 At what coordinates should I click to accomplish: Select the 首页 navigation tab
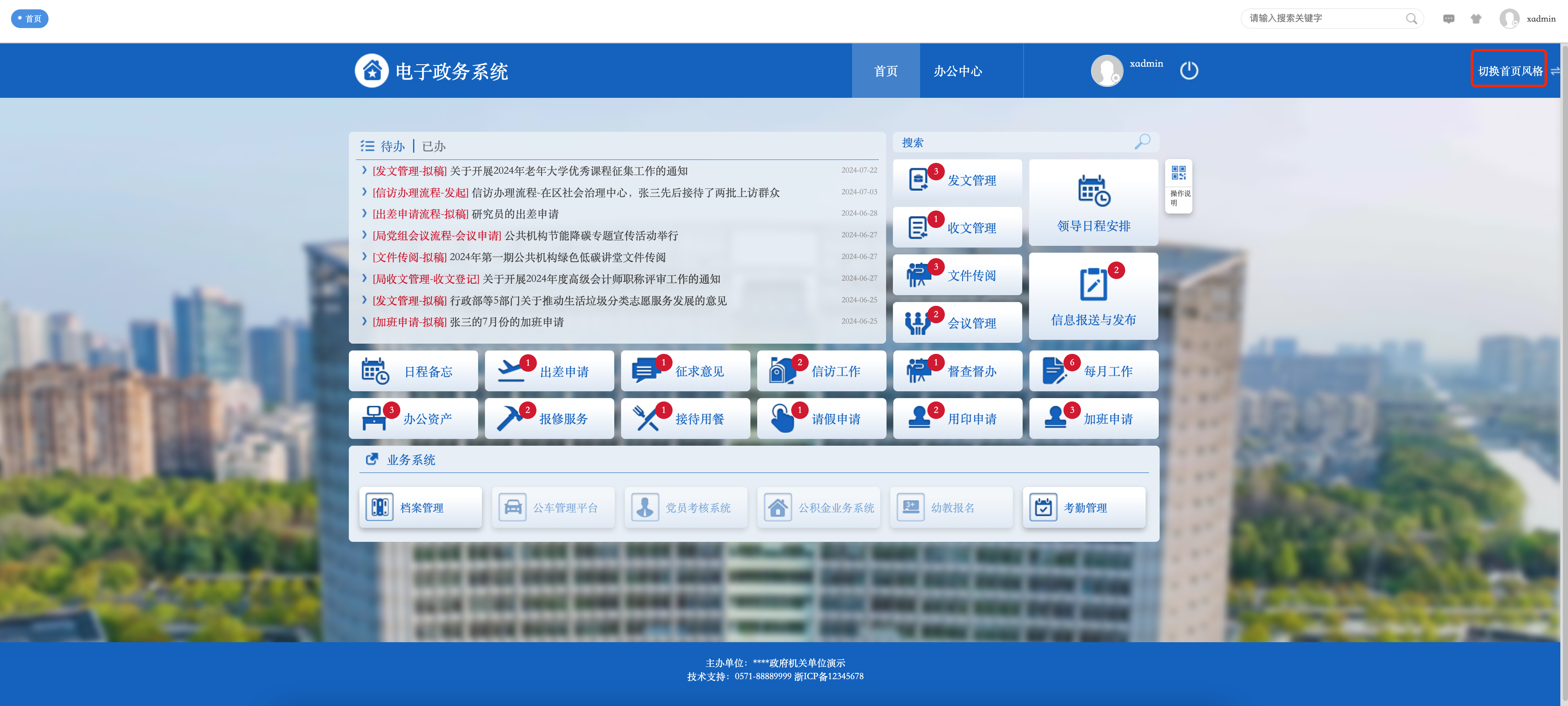coord(886,71)
